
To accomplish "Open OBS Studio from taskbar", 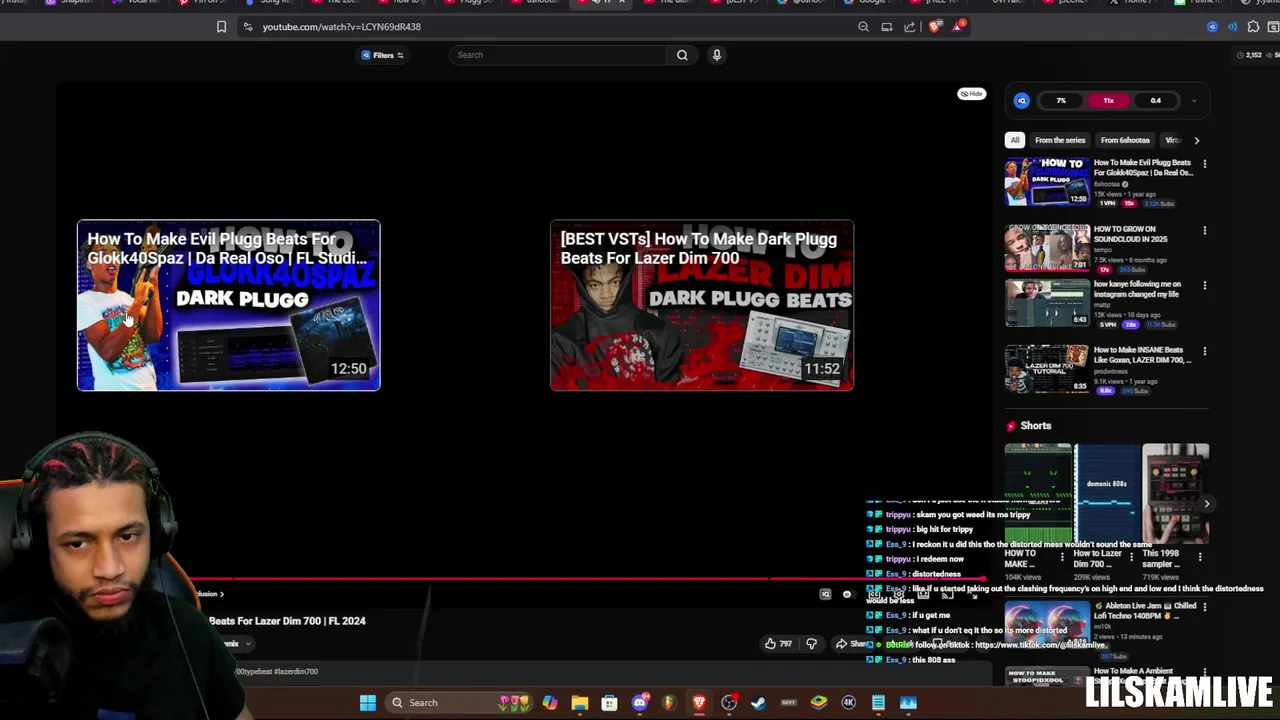I will (x=729, y=703).
